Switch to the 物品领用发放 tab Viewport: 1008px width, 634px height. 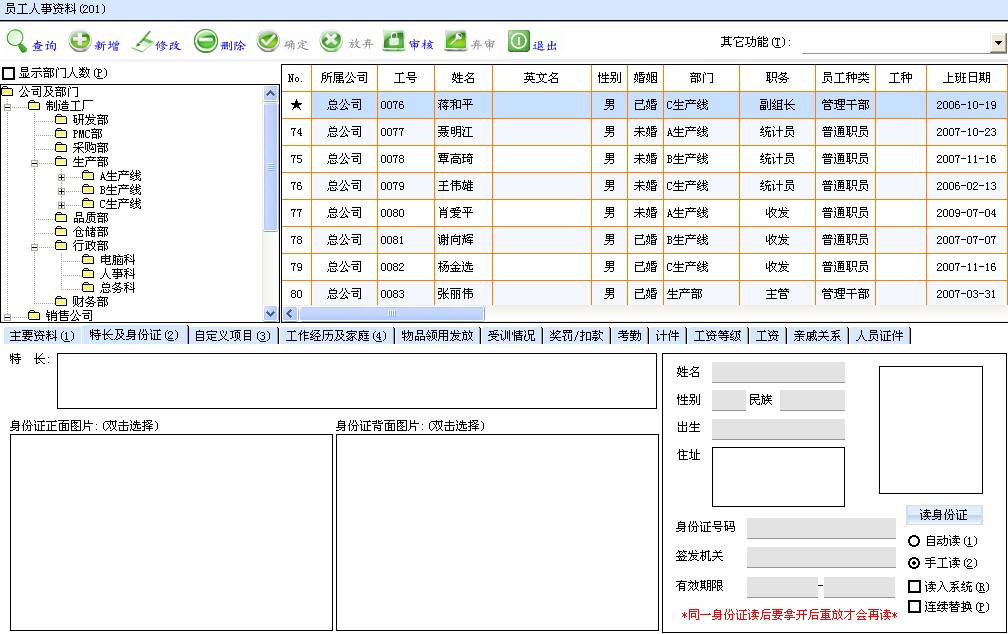(437, 336)
